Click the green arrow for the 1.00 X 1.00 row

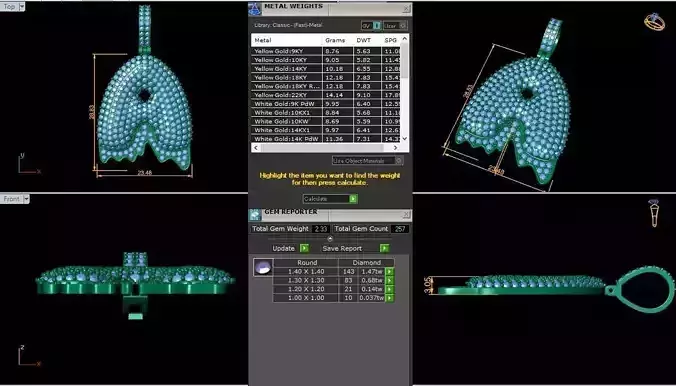389,298
